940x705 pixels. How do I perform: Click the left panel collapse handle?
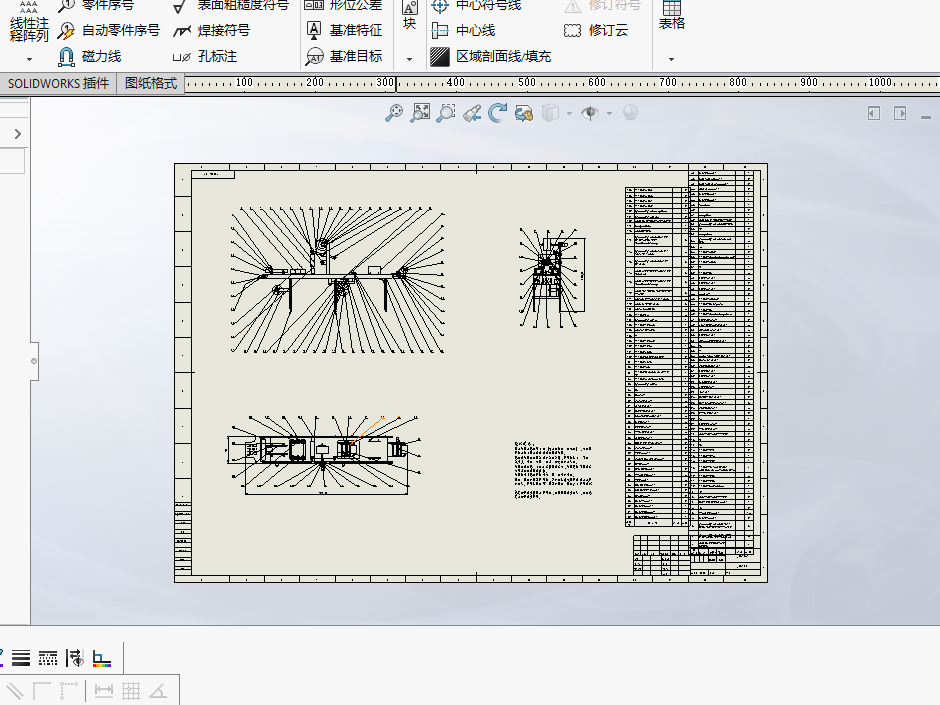coord(34,361)
